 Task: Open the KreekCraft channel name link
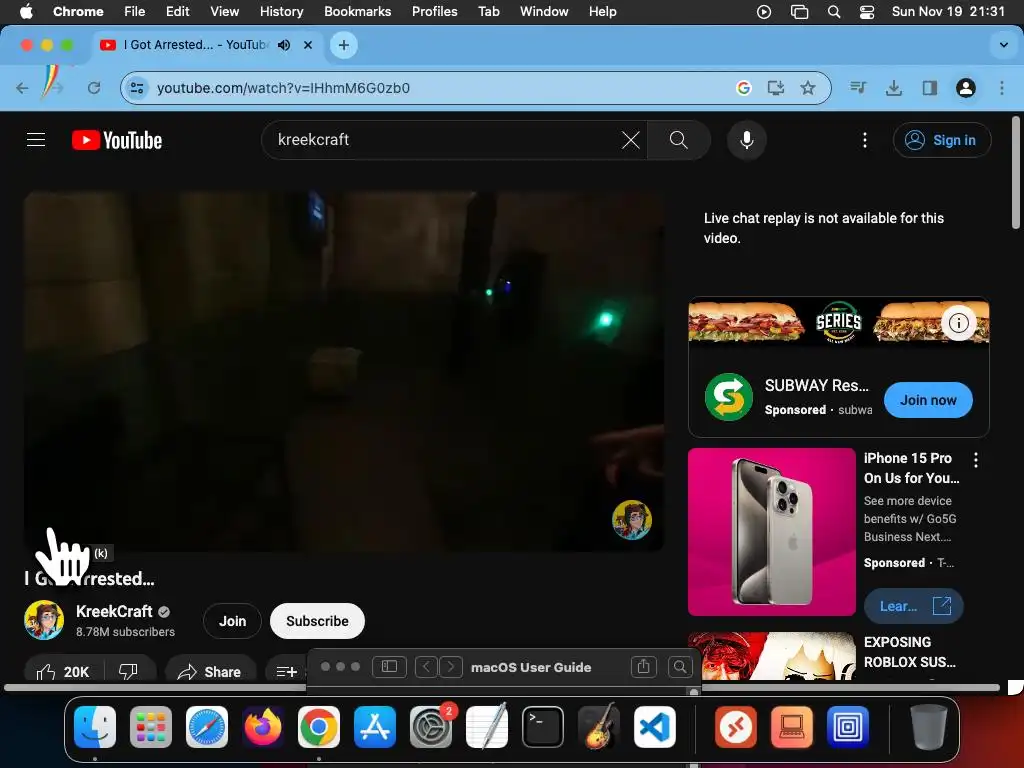[114, 611]
